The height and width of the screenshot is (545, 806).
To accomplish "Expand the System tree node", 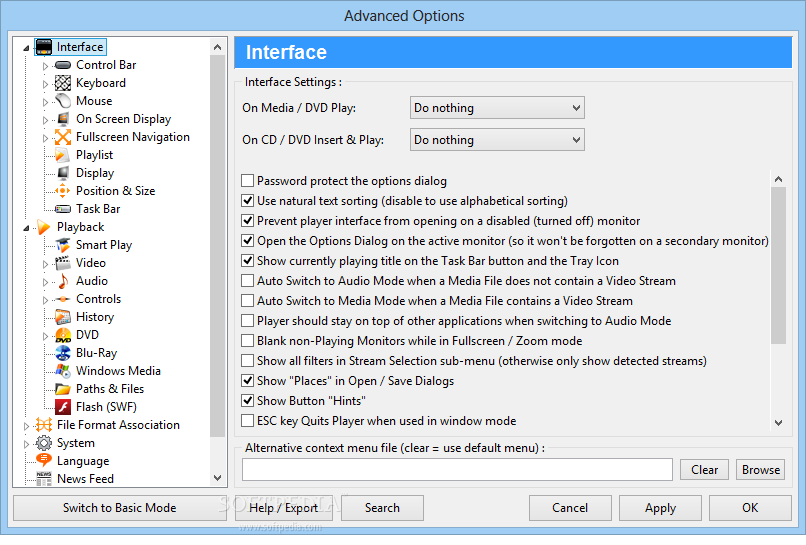I will 26,444.
